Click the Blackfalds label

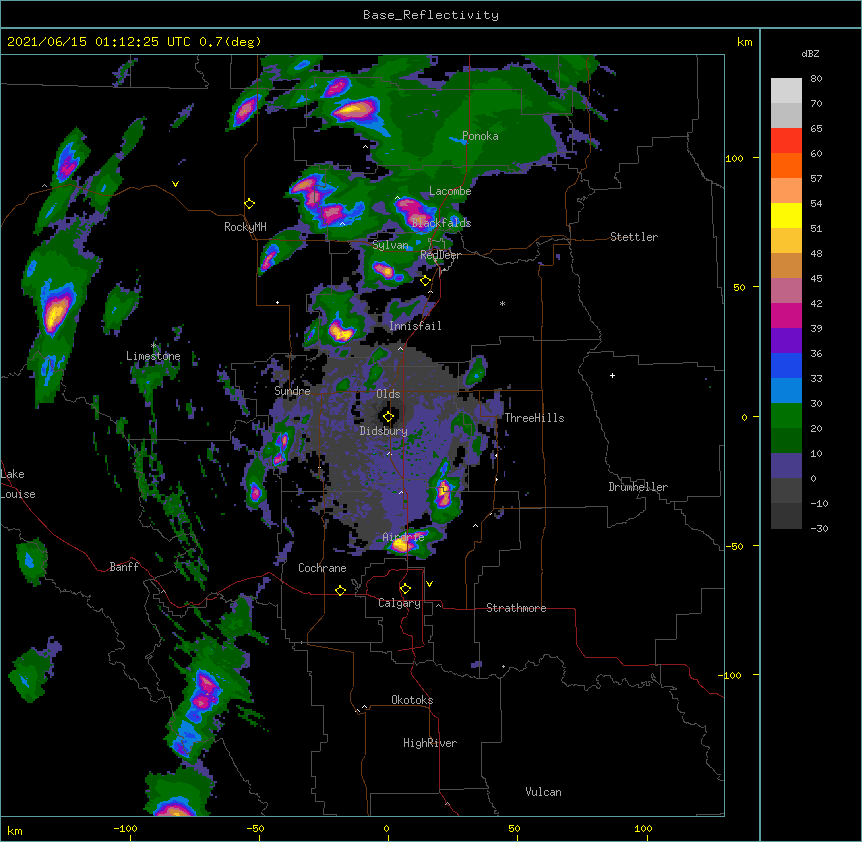coord(441,223)
